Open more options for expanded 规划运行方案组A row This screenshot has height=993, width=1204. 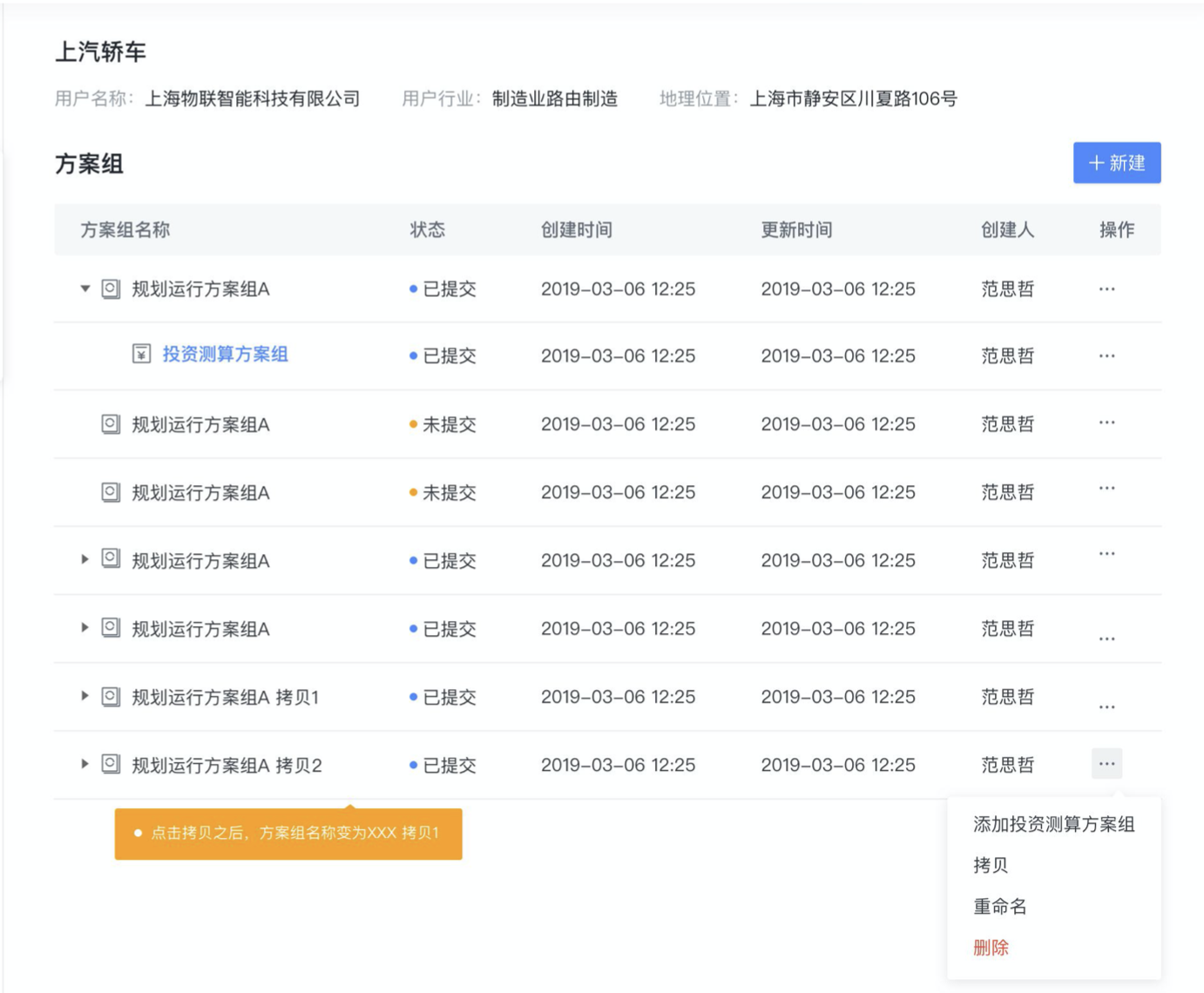pyautogui.click(x=1106, y=289)
